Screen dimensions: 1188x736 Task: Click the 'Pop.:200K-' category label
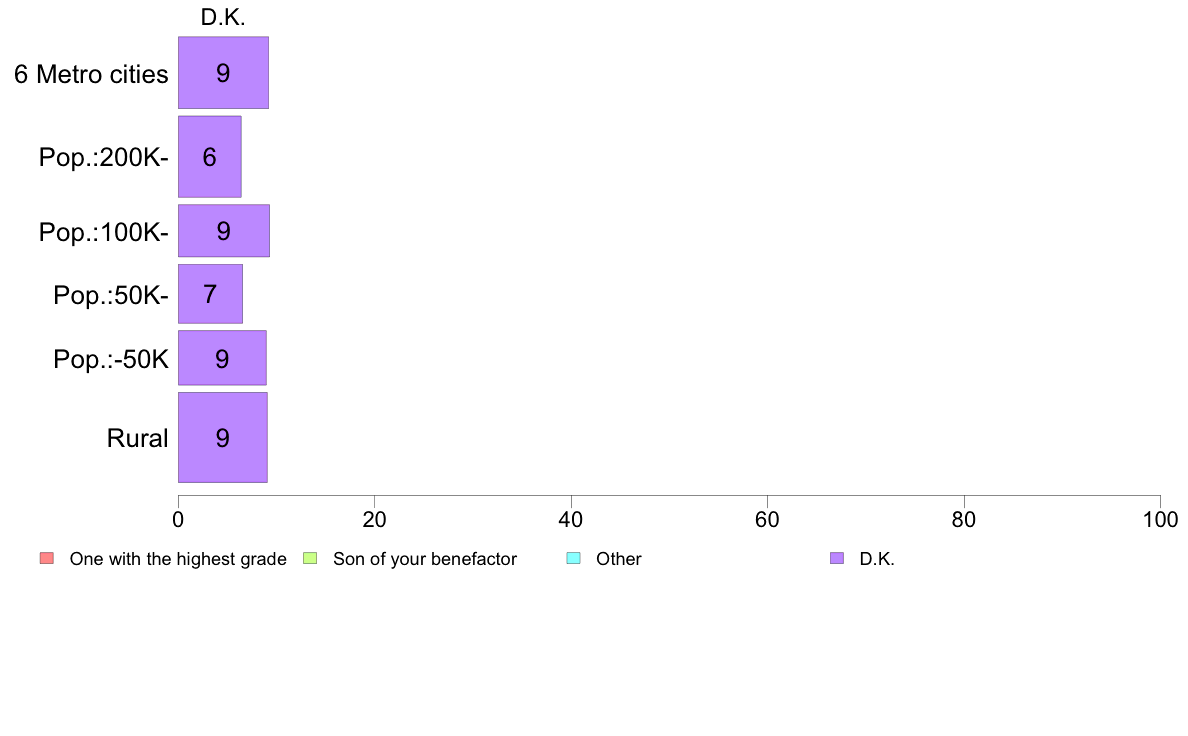[104, 158]
